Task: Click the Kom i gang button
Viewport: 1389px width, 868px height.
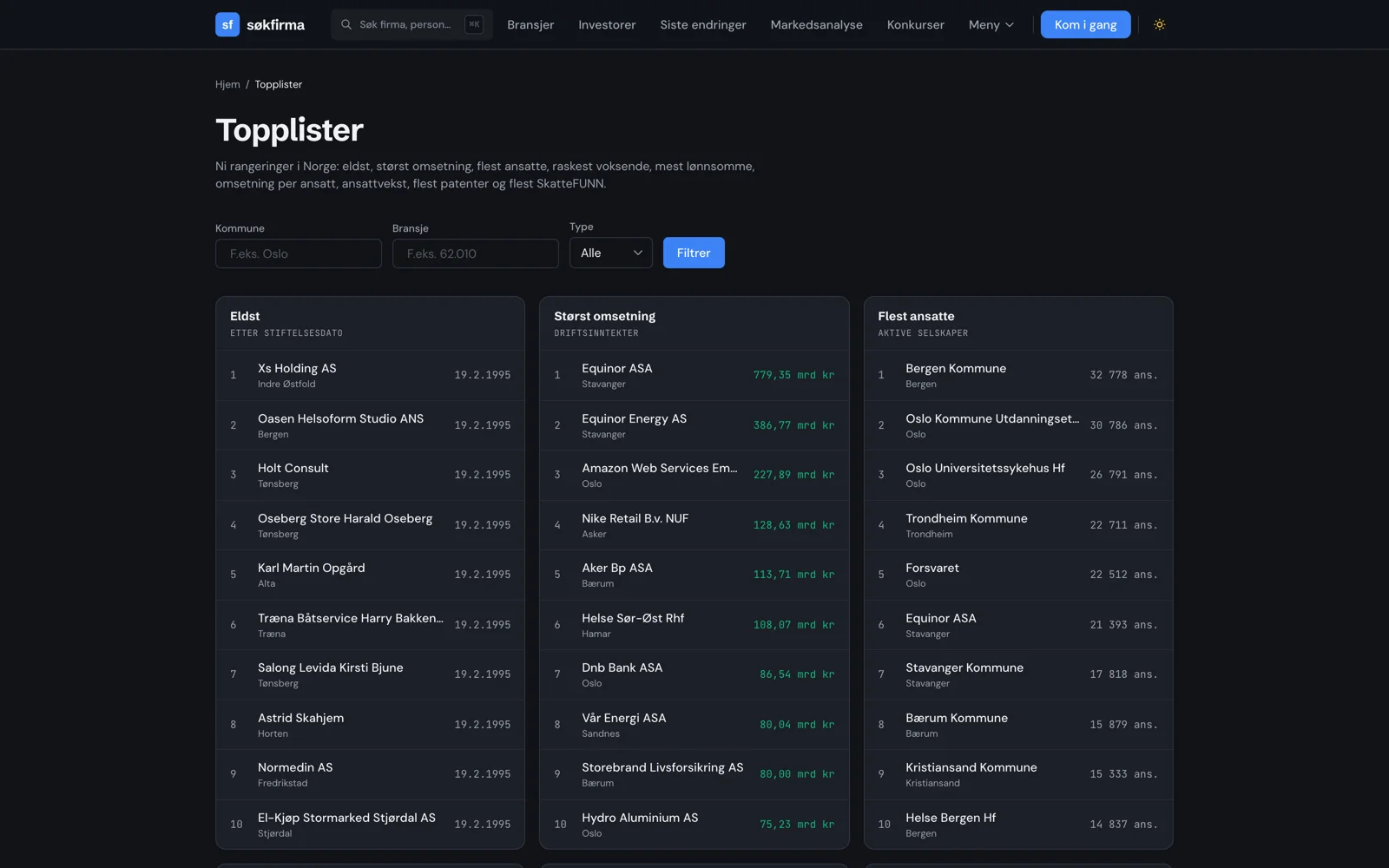Action: tap(1085, 24)
